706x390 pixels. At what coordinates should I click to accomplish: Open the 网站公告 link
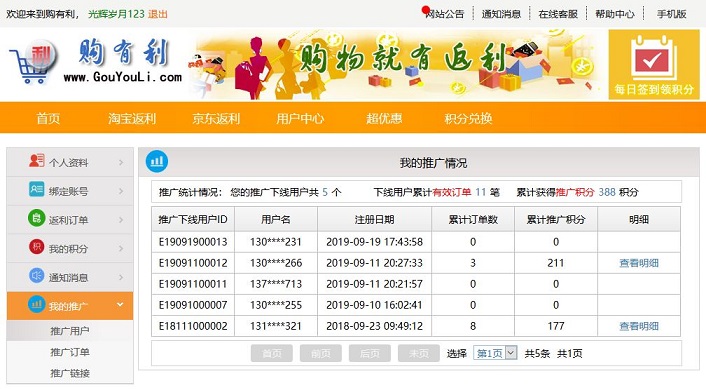[x=445, y=14]
